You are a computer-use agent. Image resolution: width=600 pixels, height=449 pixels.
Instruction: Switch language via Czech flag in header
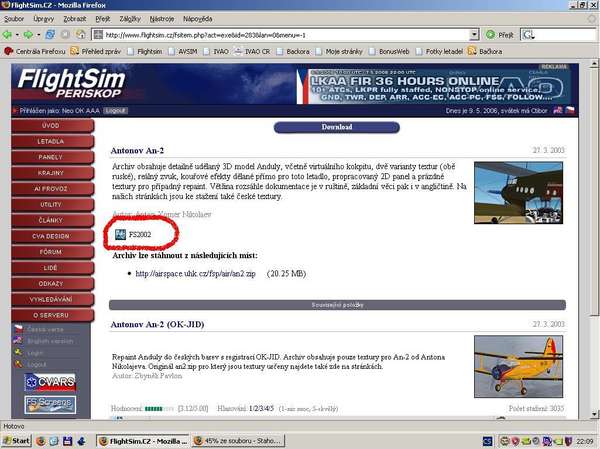click(570, 110)
